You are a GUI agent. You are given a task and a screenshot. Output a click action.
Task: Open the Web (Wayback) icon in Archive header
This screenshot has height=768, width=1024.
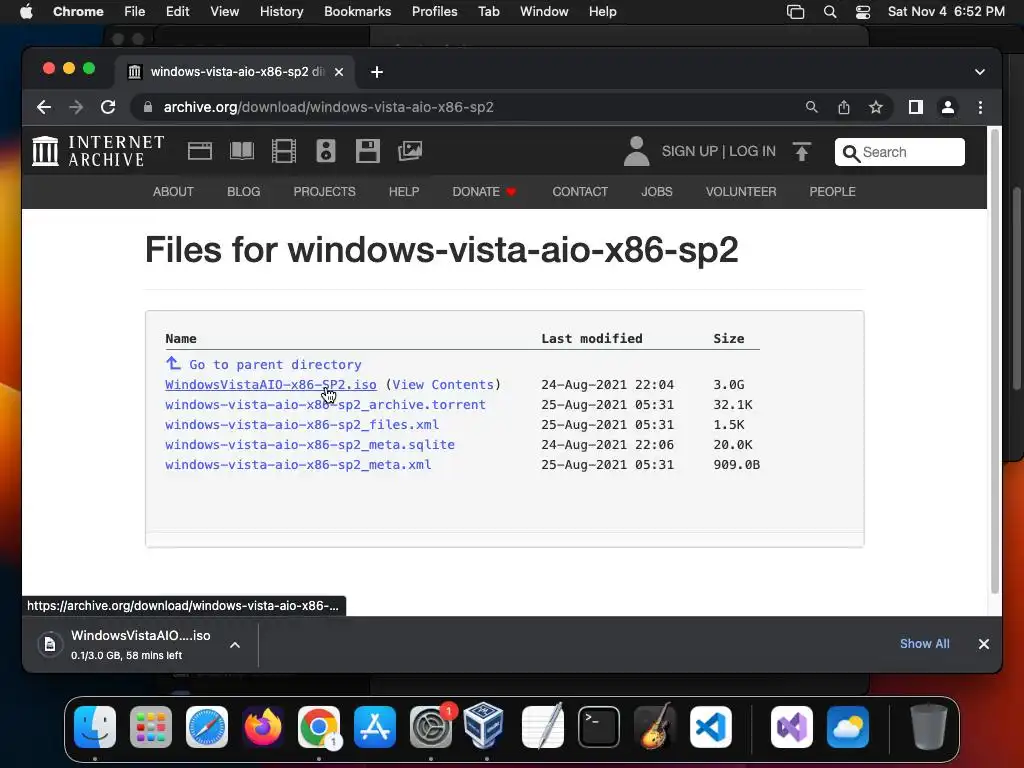(200, 151)
